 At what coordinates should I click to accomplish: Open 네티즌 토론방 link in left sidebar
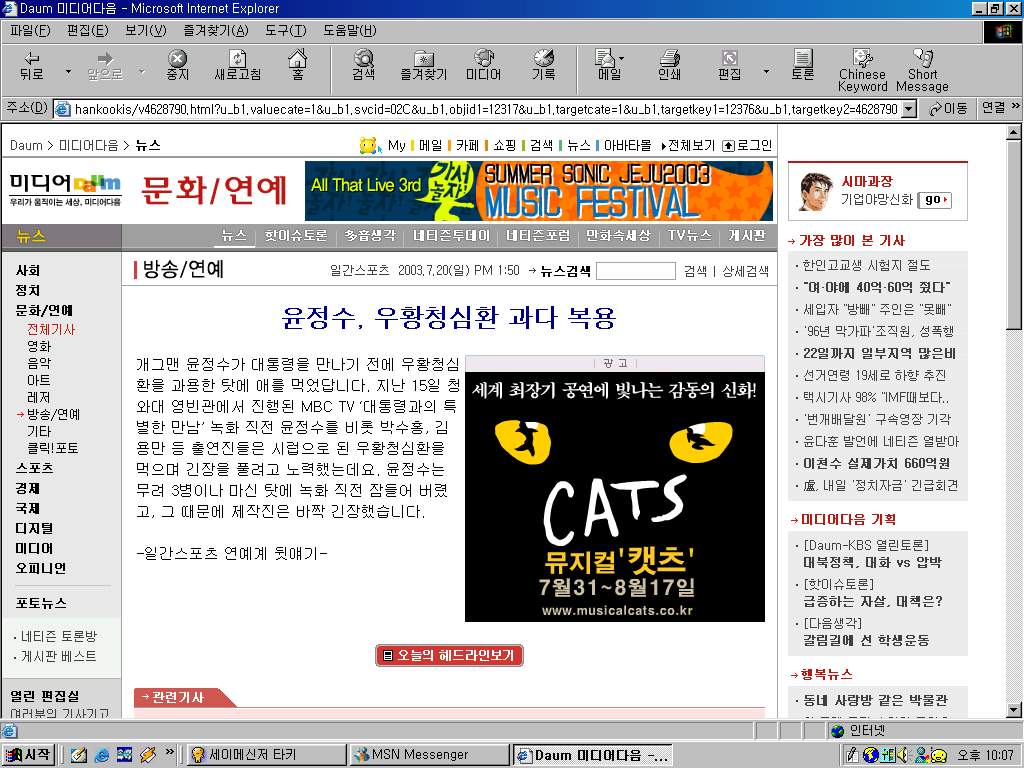tap(59, 636)
